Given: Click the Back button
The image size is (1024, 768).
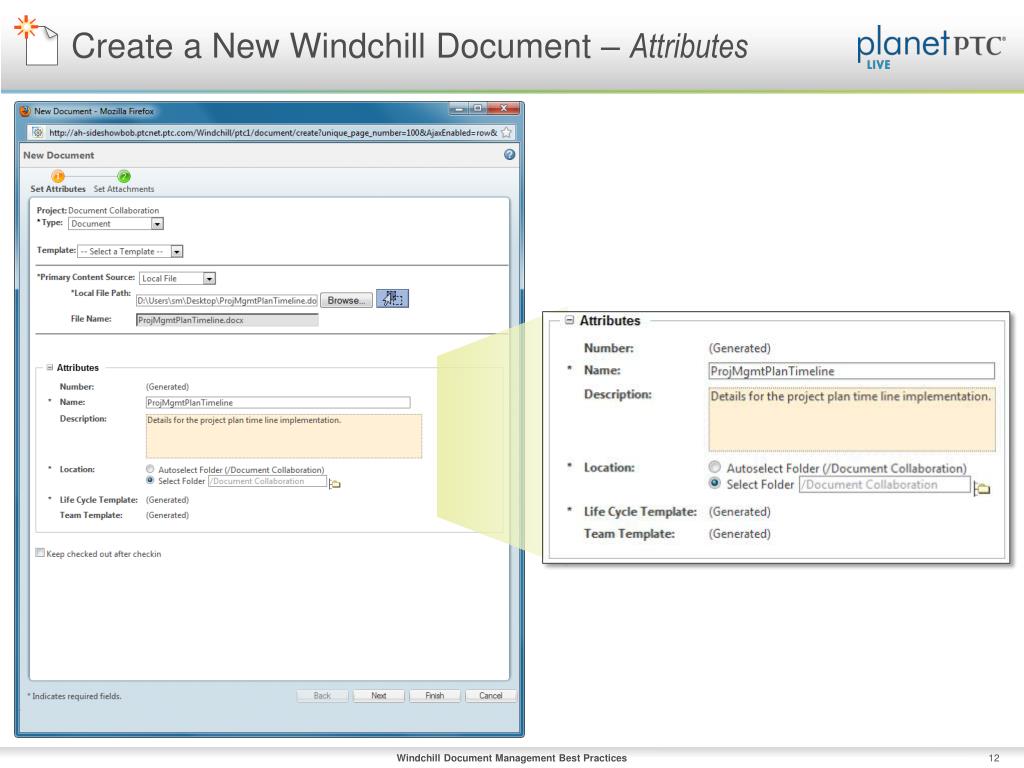Looking at the screenshot, I should coord(322,696).
